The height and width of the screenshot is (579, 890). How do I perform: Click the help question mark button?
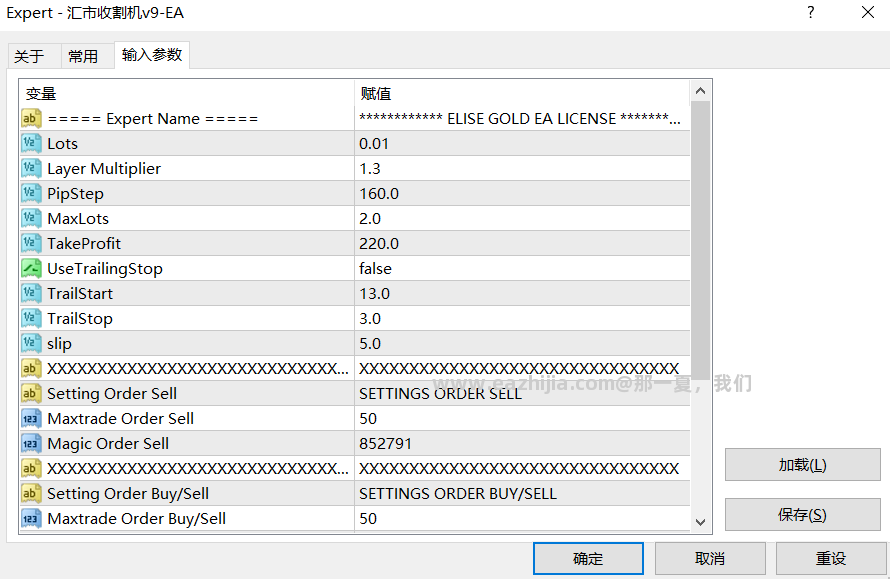[811, 12]
